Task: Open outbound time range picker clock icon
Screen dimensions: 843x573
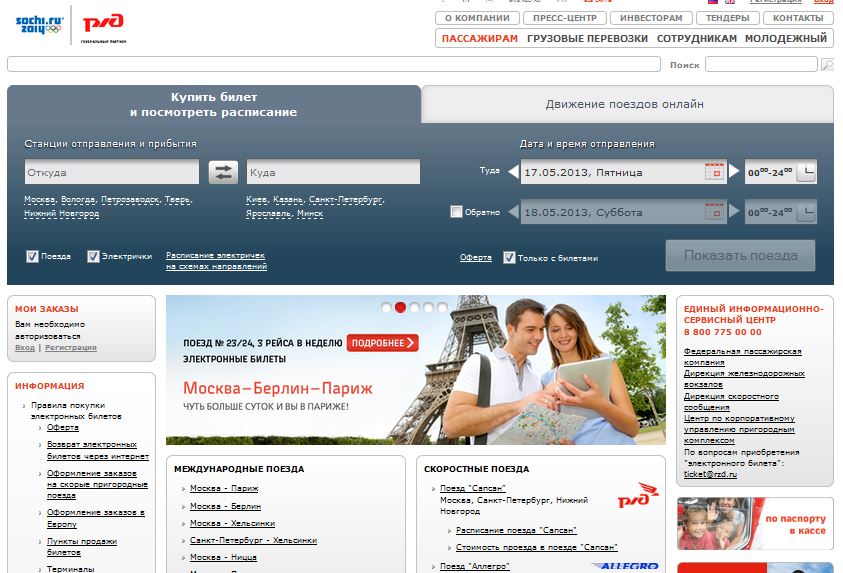Action: [x=806, y=172]
